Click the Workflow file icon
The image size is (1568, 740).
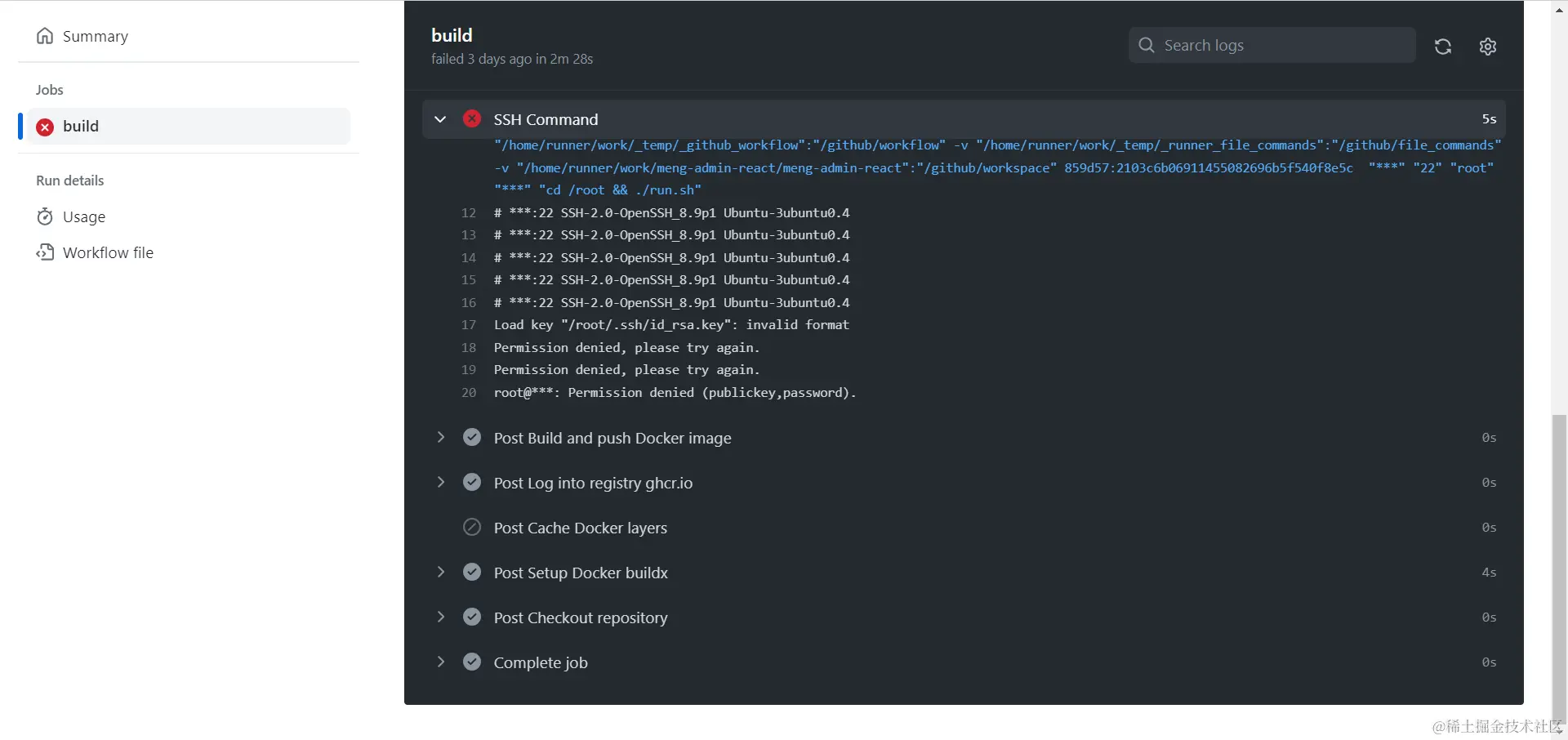pos(45,252)
